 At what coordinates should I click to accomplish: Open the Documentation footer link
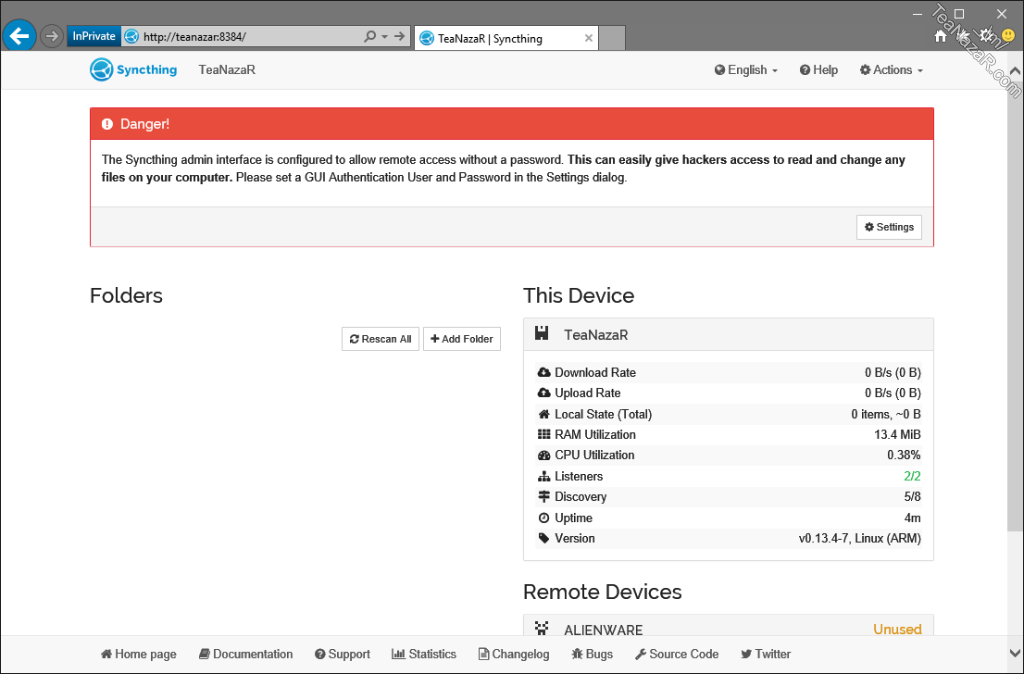246,654
